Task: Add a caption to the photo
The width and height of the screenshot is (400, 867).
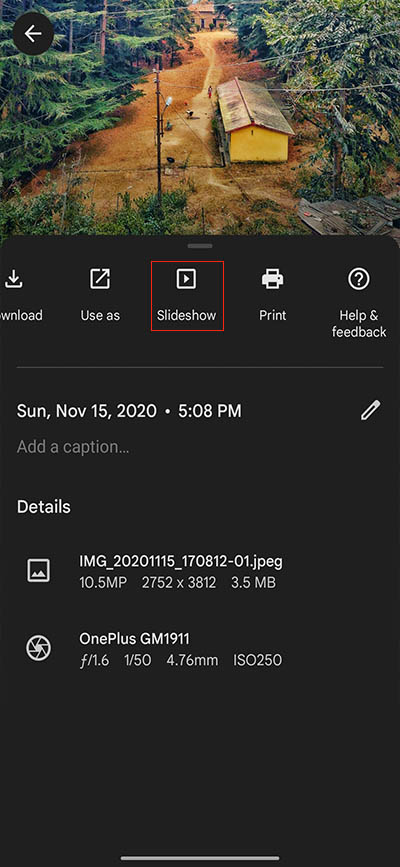Action: (x=73, y=447)
